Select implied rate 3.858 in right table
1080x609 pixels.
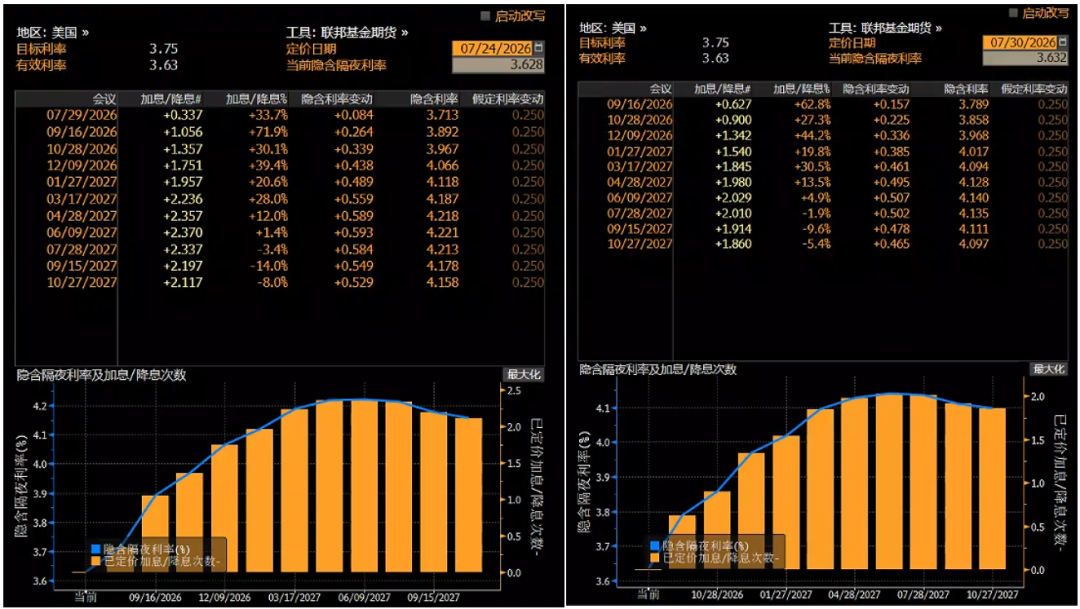[x=973, y=120]
